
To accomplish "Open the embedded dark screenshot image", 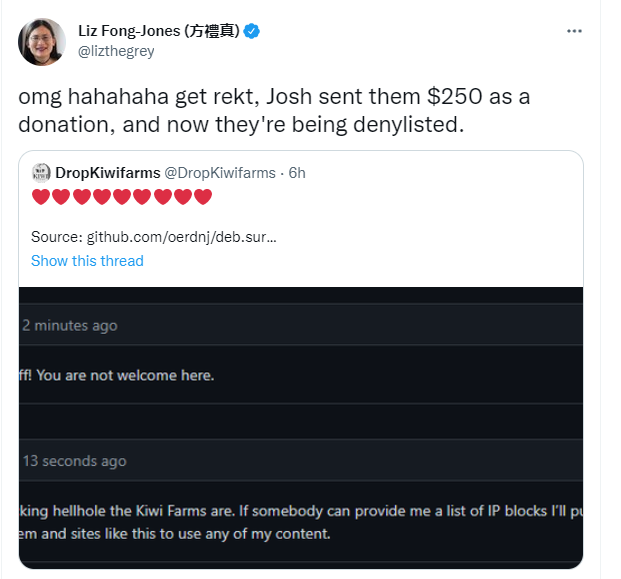I will [x=300, y=430].
